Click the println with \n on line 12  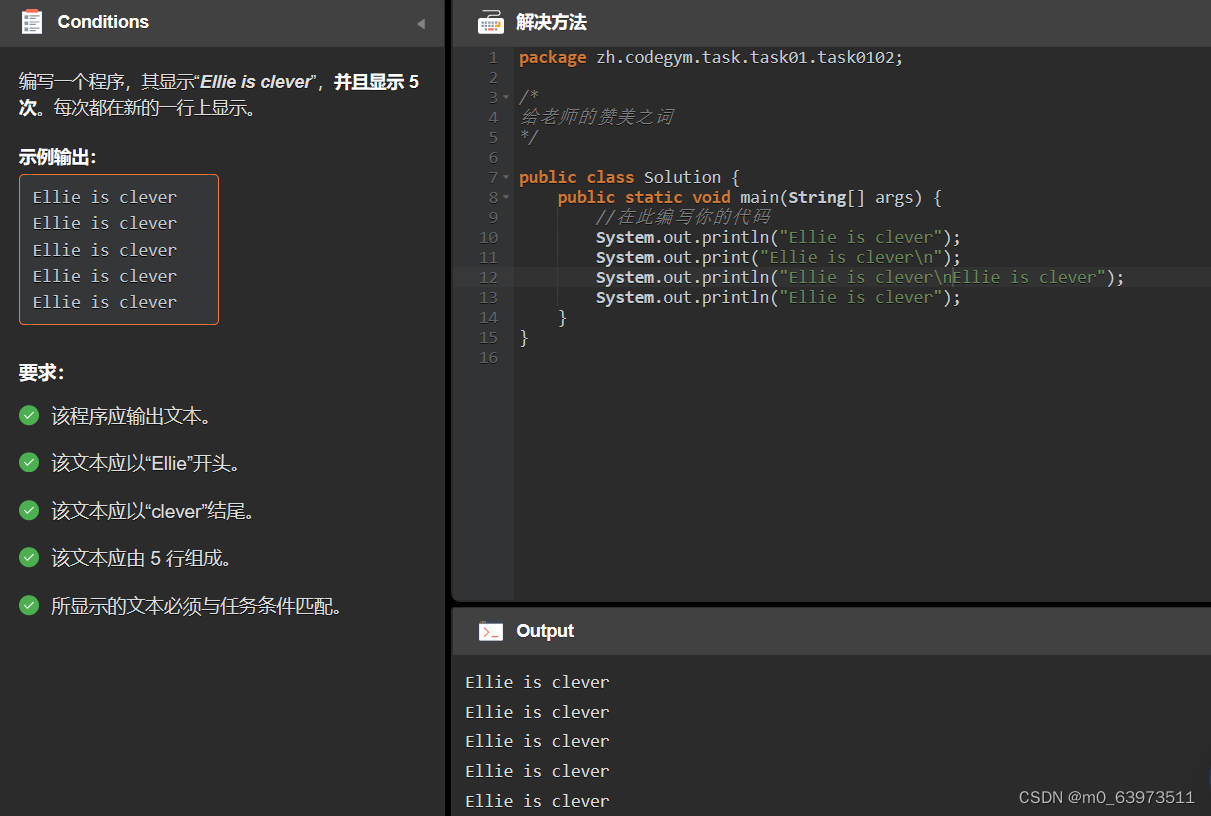pyautogui.click(x=860, y=277)
